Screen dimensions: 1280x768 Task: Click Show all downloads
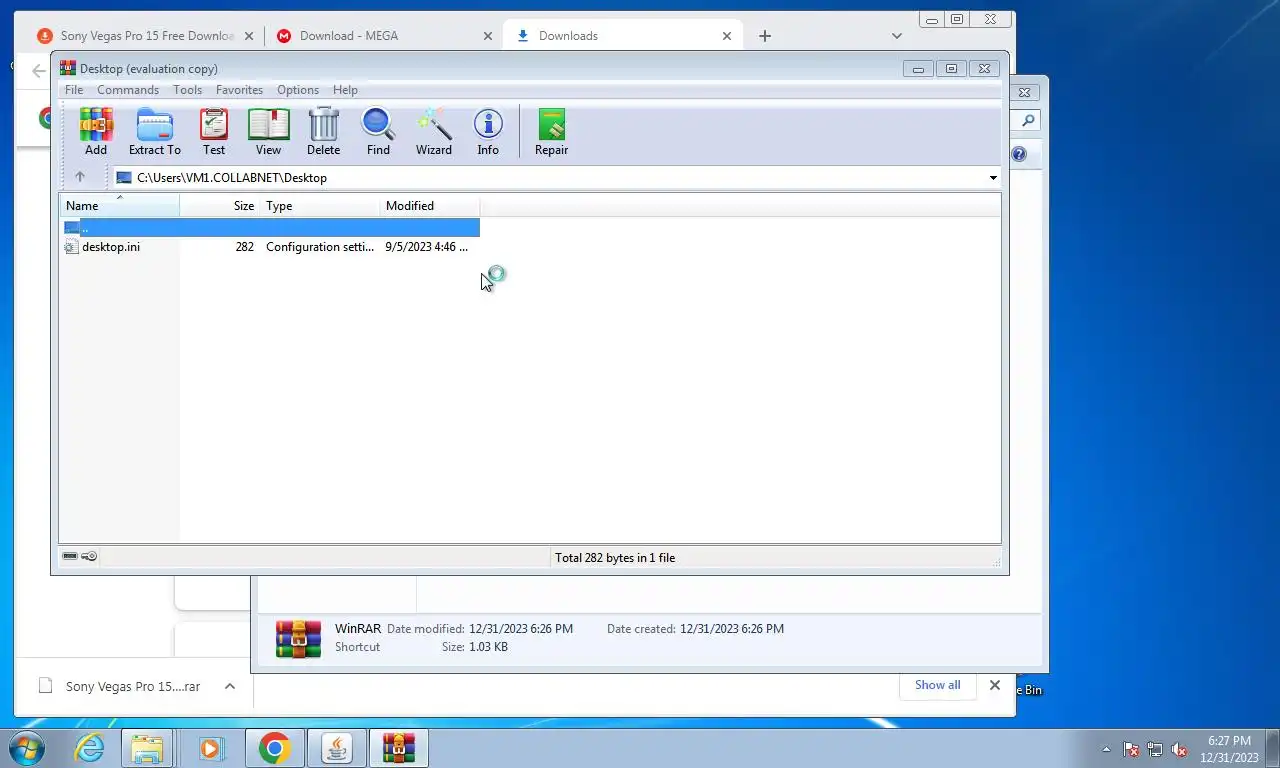click(937, 685)
